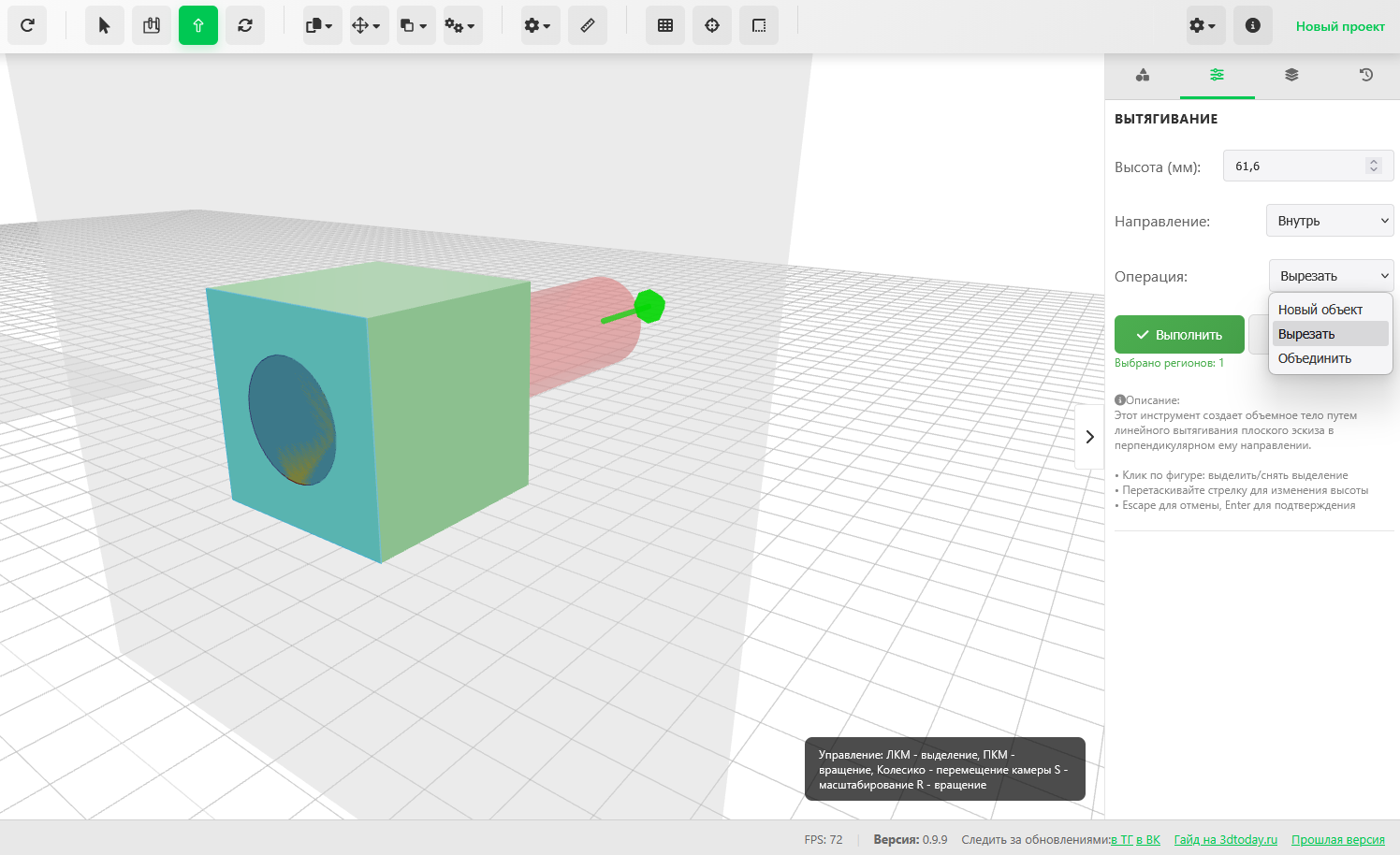Viewport: 1400px width, 855px height.
Task: Open the move arrows dropdown
Action: (x=366, y=26)
